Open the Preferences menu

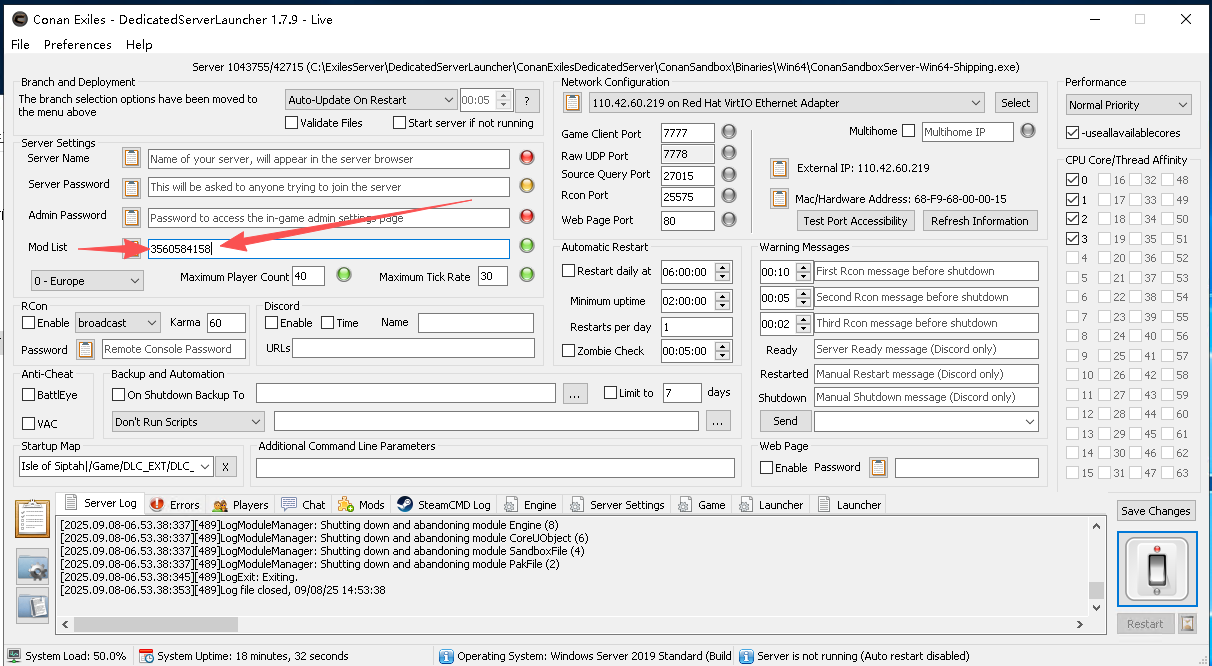pyautogui.click(x=78, y=45)
